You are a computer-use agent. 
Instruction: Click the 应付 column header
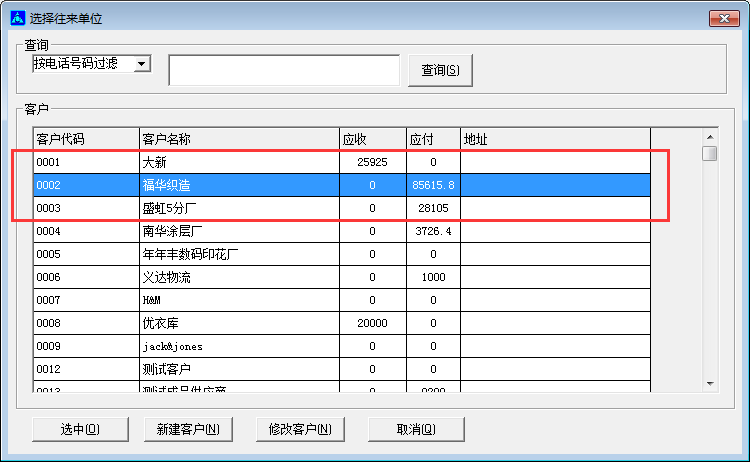(433, 139)
